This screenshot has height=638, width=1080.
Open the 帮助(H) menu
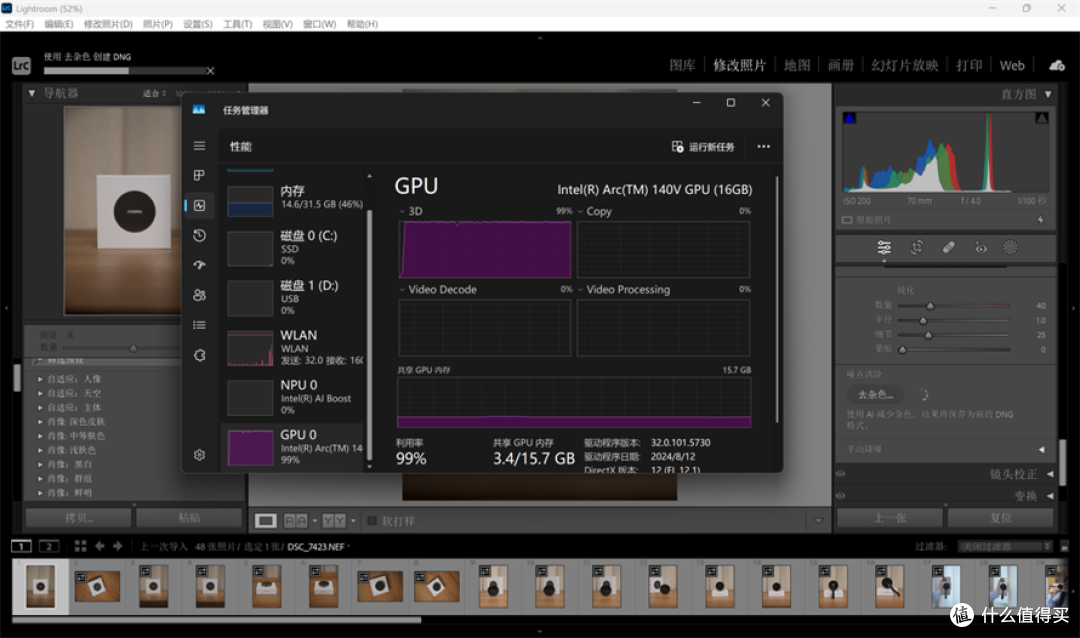(362, 24)
